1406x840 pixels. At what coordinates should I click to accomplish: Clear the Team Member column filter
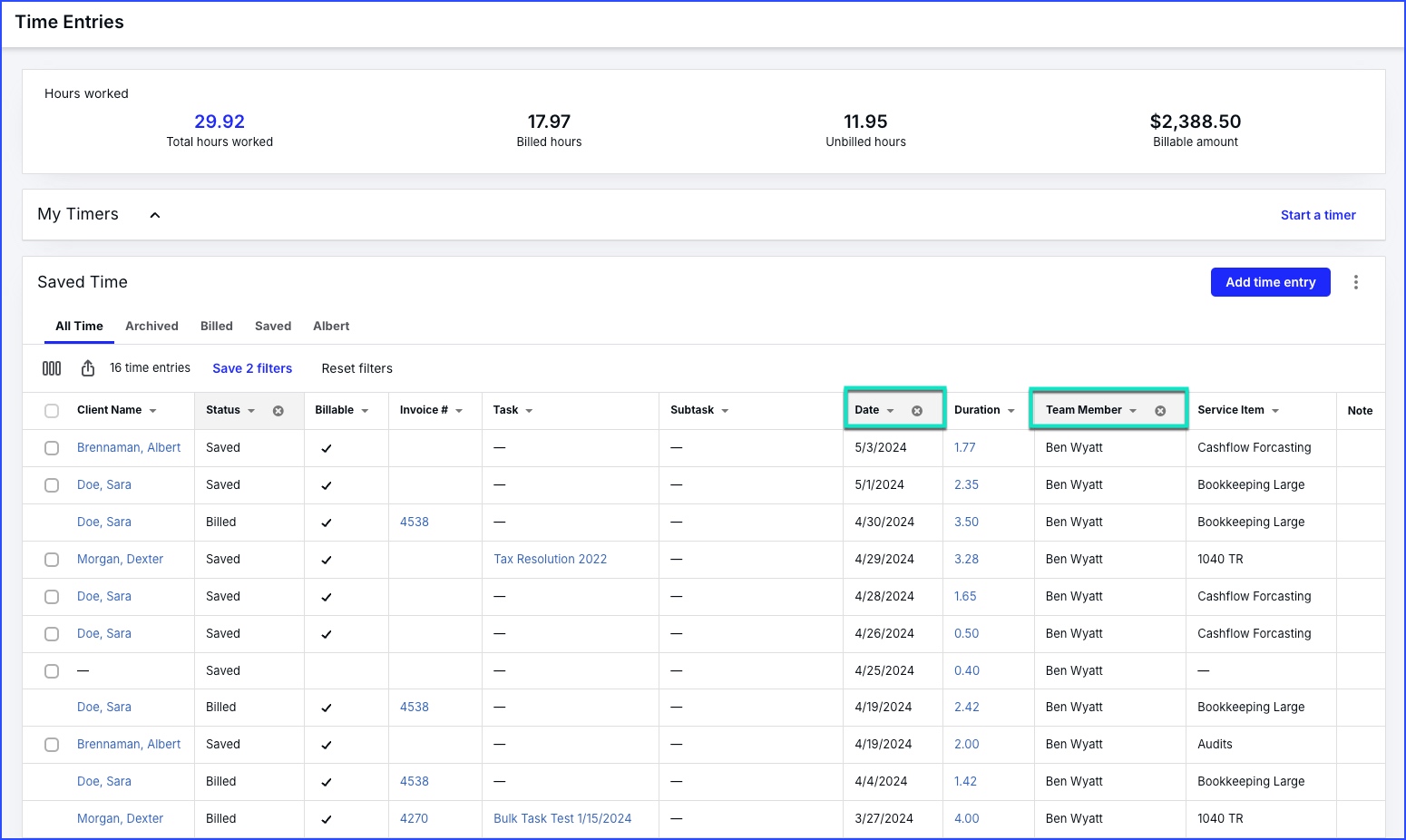coord(1160,411)
